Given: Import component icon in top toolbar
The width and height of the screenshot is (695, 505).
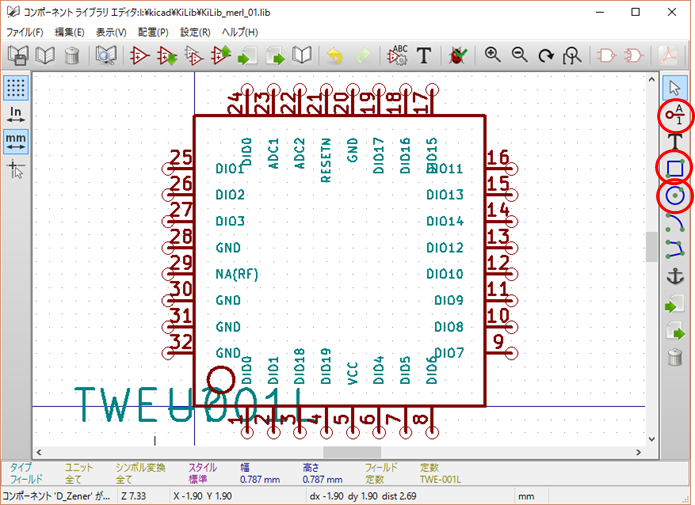Looking at the screenshot, I should (247, 56).
